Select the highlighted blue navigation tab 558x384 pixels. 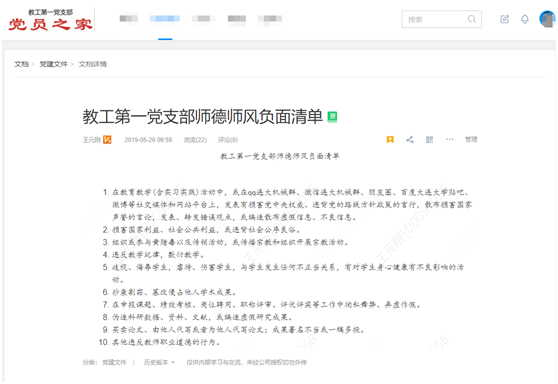(165, 19)
